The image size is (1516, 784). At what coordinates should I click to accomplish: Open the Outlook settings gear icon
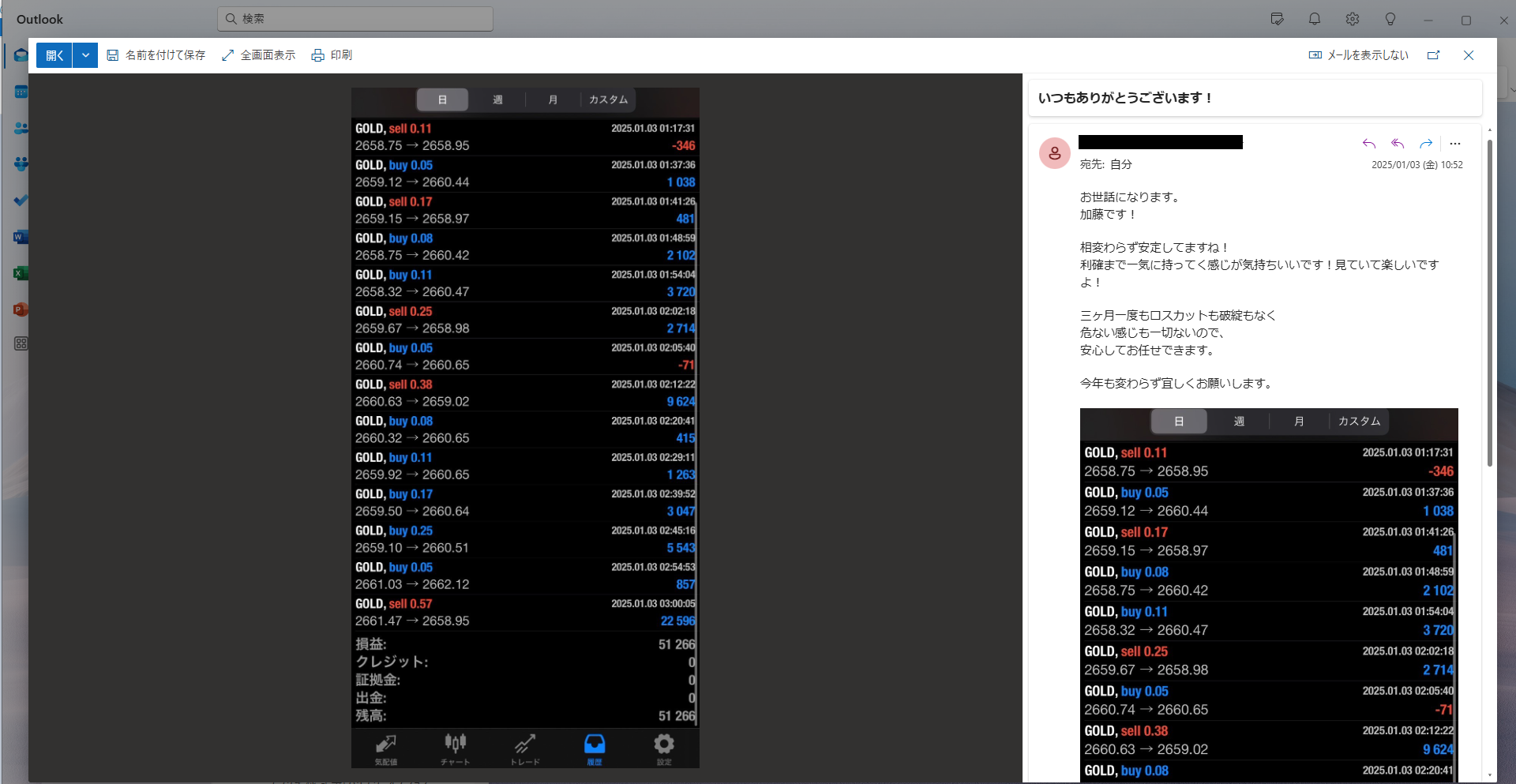1353,19
